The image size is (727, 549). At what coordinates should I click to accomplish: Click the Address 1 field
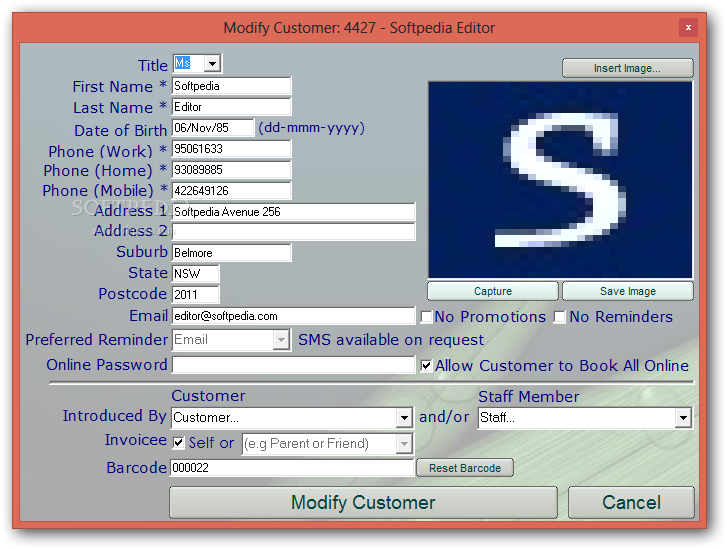point(293,211)
